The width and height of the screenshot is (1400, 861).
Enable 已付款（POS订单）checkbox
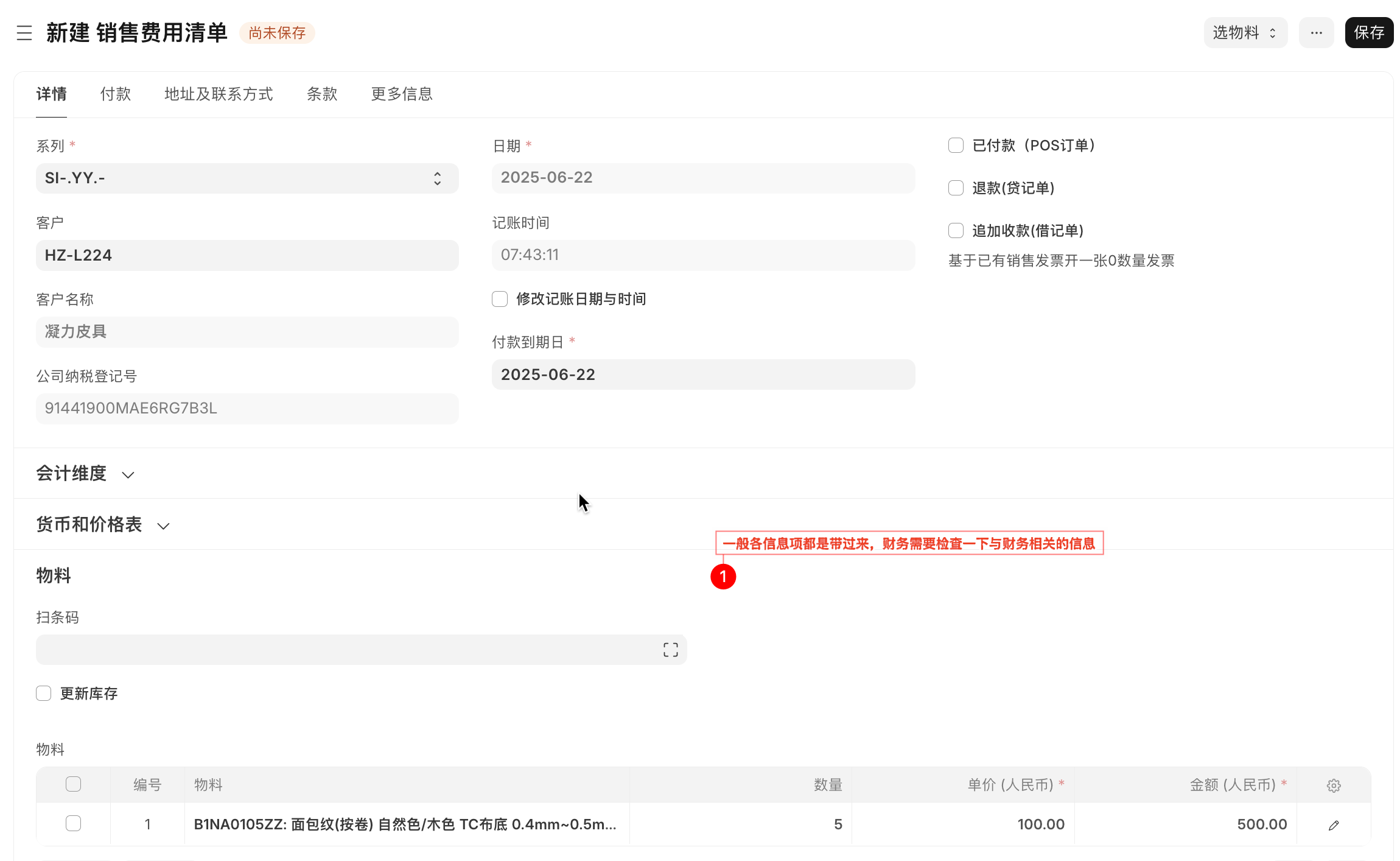tap(955, 145)
